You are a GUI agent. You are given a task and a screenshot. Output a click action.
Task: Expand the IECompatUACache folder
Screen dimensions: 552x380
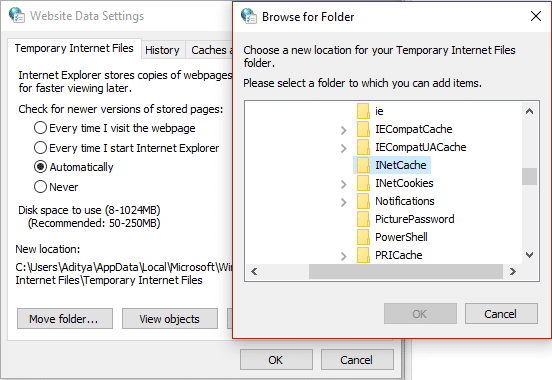344,148
